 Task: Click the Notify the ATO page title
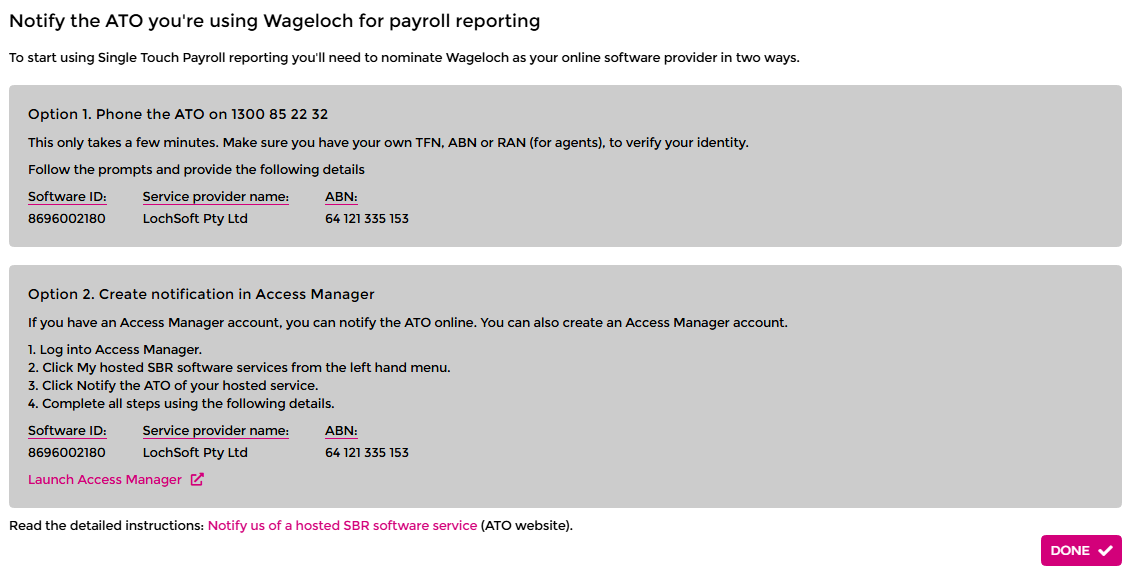tap(275, 21)
